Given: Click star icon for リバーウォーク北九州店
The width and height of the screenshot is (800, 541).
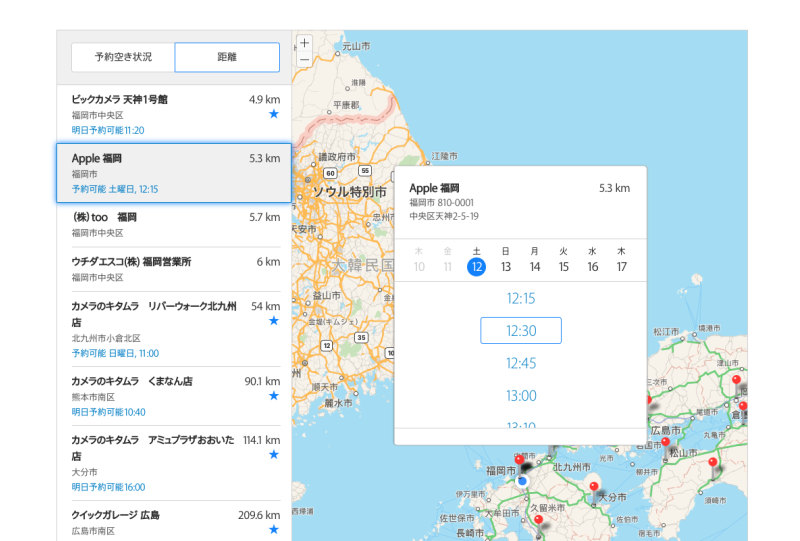Looking at the screenshot, I should pos(274,321).
